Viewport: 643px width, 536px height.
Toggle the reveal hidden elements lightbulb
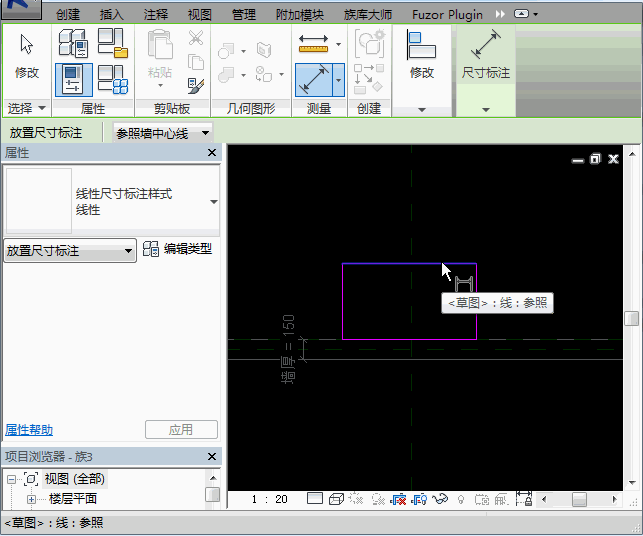pyautogui.click(x=460, y=498)
